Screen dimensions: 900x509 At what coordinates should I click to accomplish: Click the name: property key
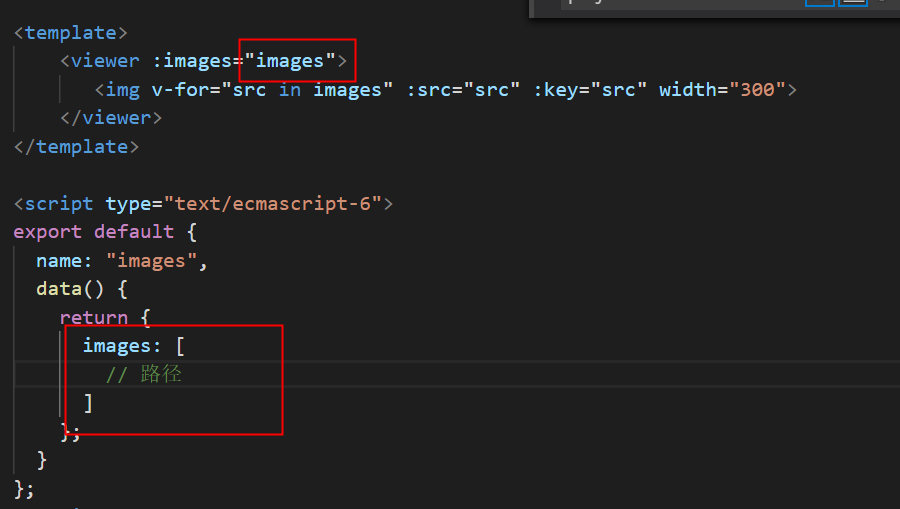pyautogui.click(x=64, y=261)
